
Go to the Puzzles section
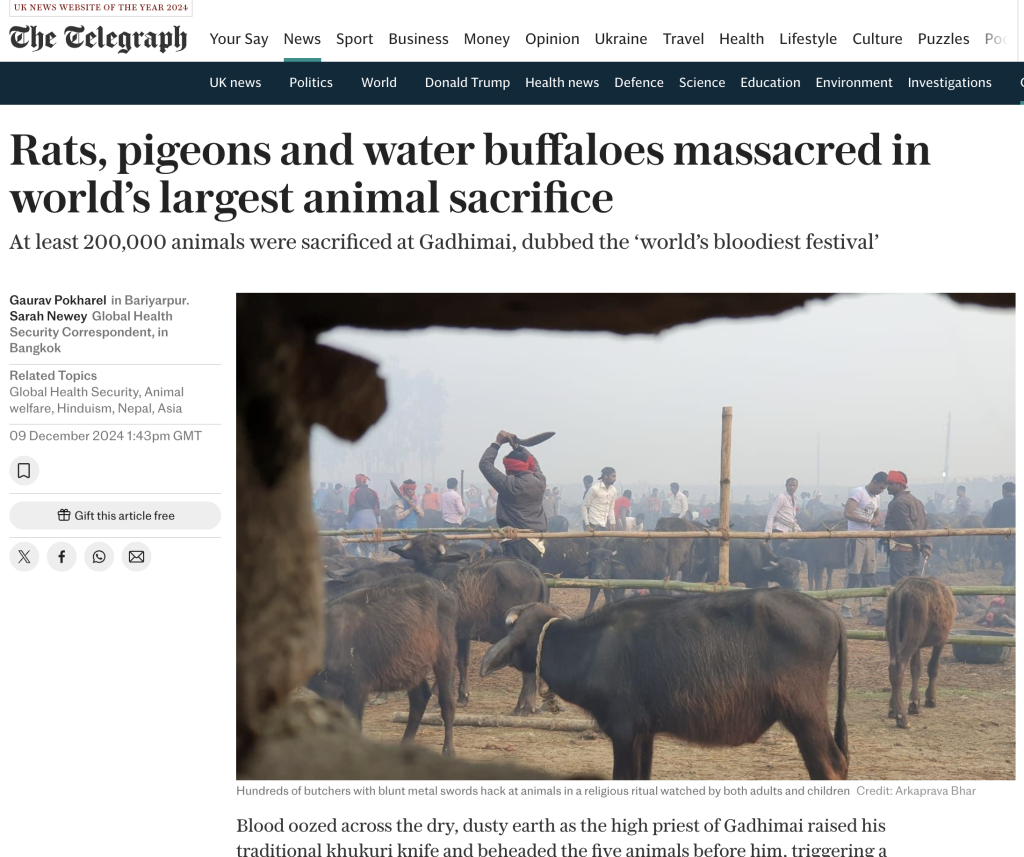tap(944, 39)
